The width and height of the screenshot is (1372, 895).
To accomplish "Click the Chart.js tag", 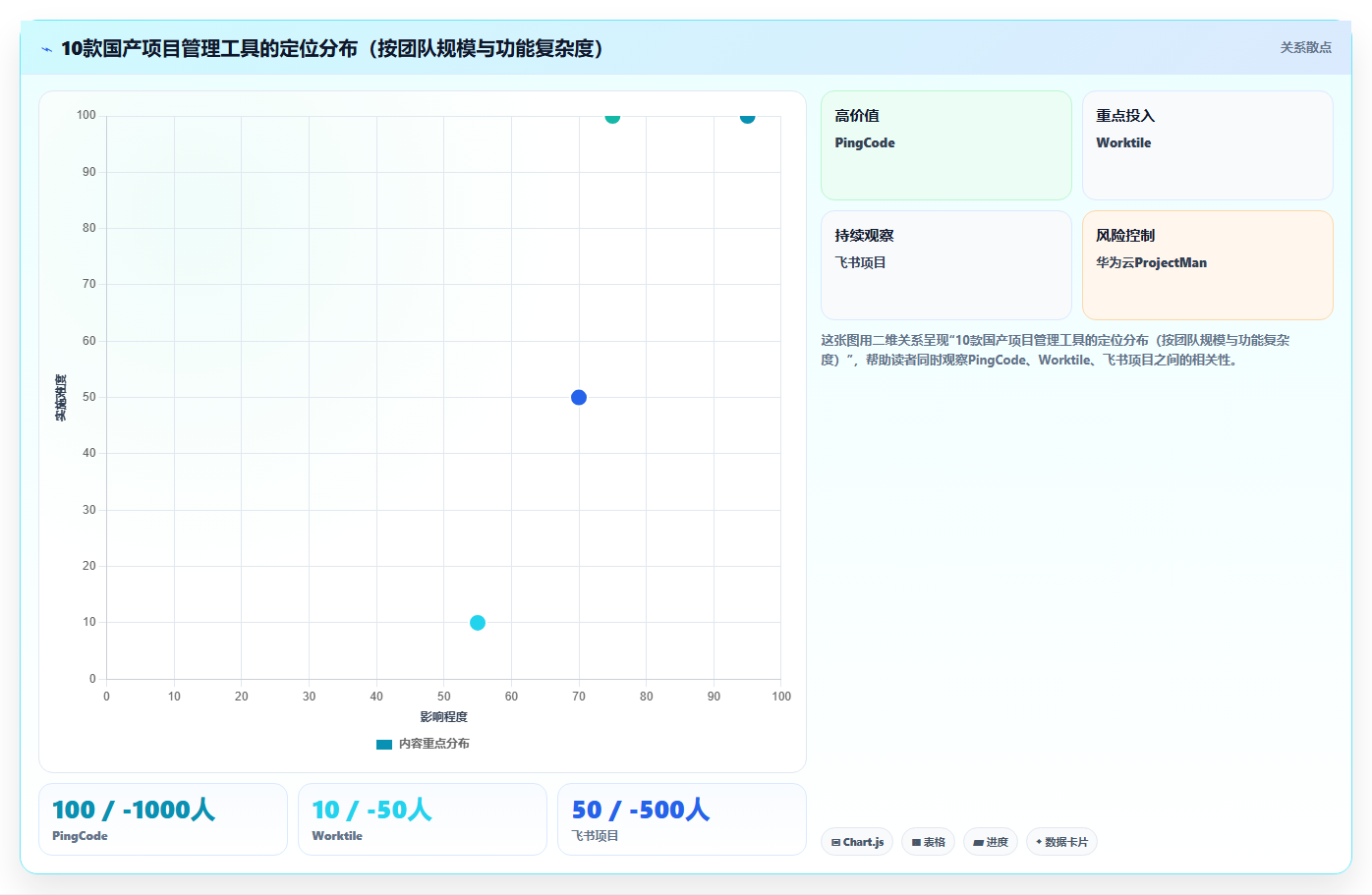I will tap(857, 842).
